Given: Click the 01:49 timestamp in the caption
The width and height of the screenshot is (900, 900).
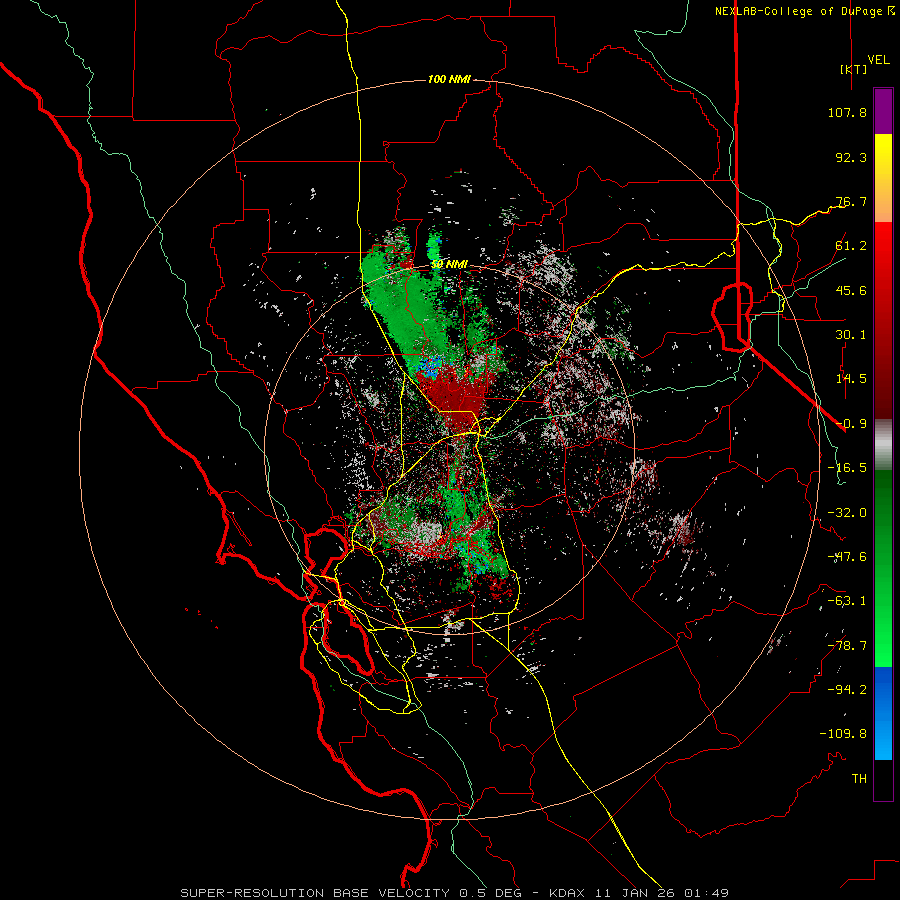Looking at the screenshot, I should point(707,893).
